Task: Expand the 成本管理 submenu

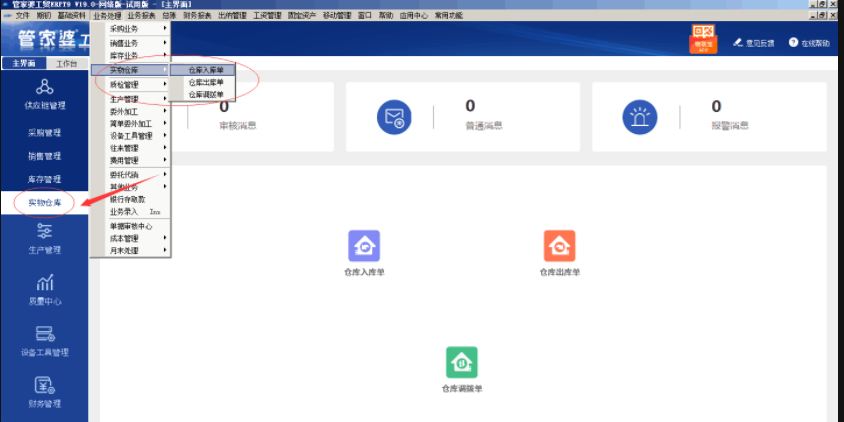Action: (x=130, y=239)
